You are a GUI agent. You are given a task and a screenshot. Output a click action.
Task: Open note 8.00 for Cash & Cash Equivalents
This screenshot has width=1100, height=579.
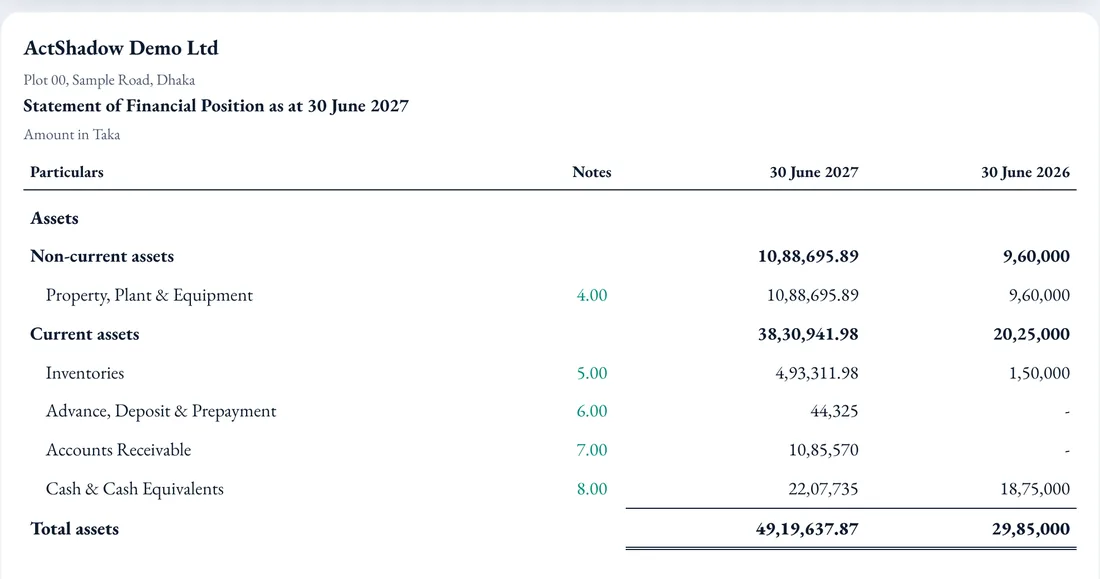pyautogui.click(x=591, y=489)
